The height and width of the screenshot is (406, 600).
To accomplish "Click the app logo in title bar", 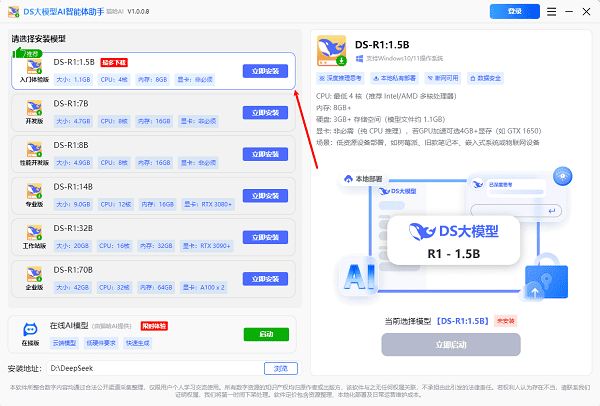I will pyautogui.click(x=14, y=11).
